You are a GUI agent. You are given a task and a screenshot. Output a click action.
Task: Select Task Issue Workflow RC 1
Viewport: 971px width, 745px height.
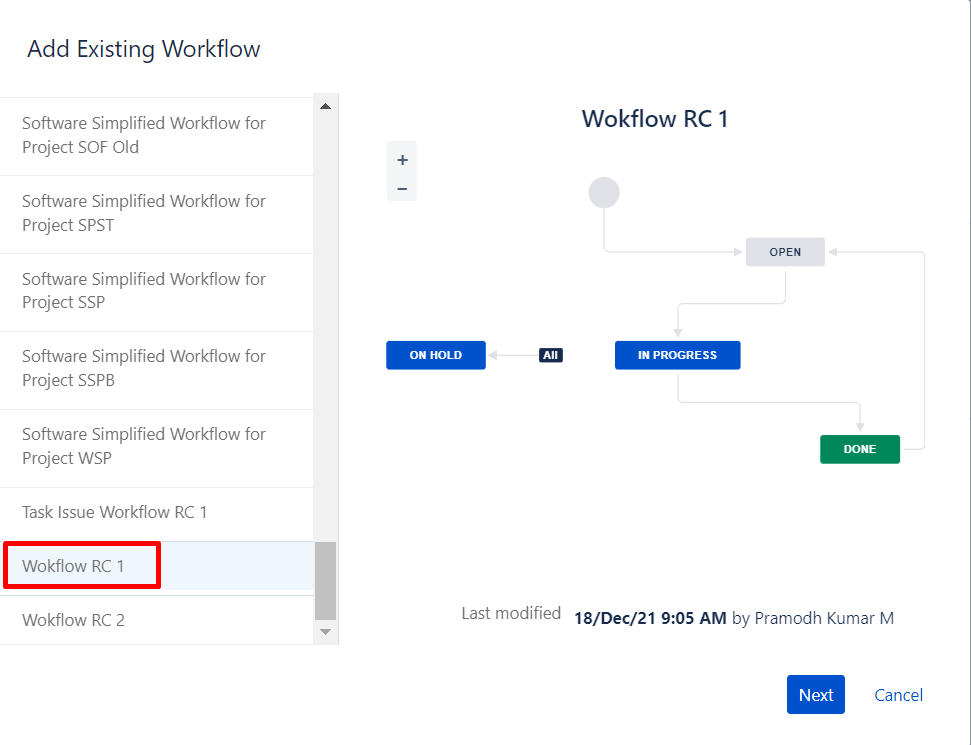click(x=115, y=512)
